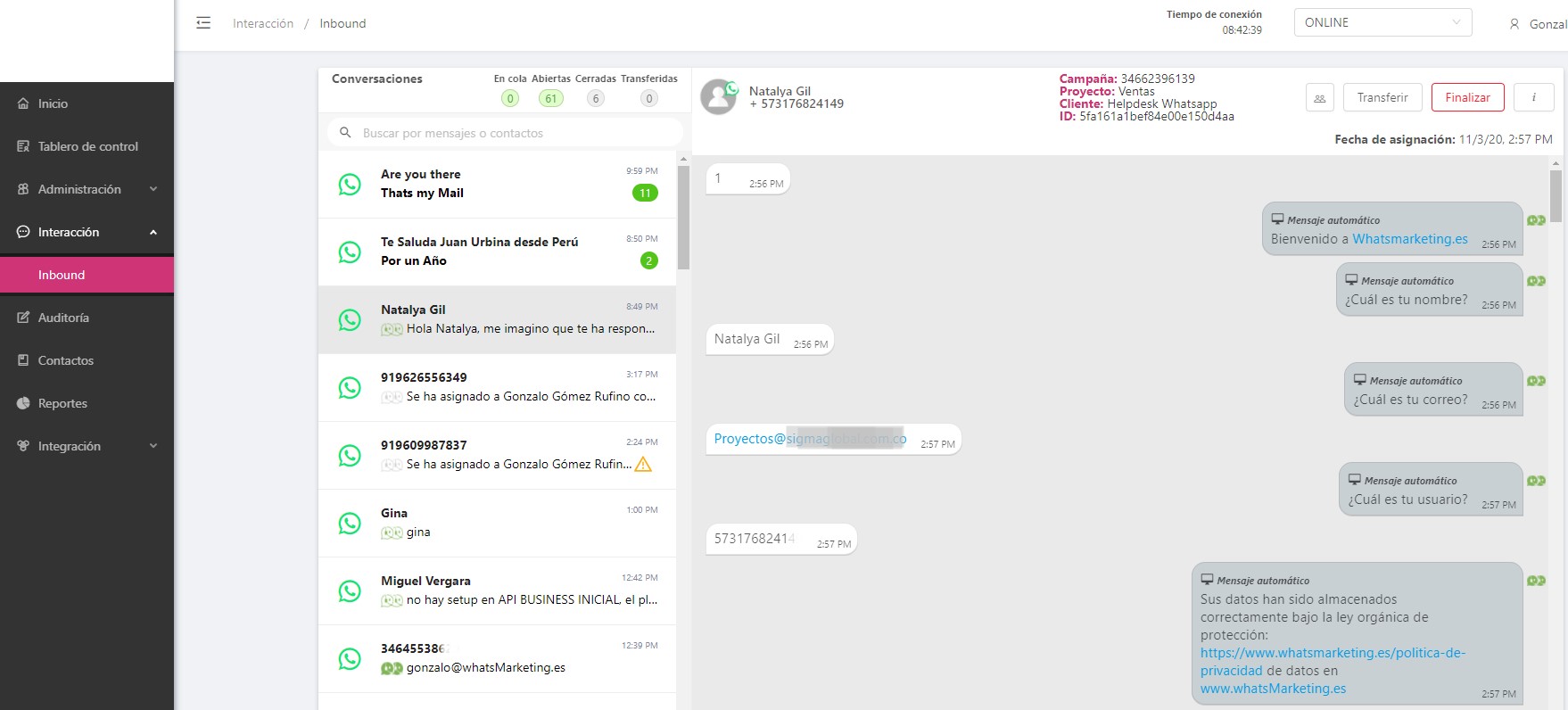Click the user profile icon near Gonzalo
The width and height of the screenshot is (1568, 710).
(1514, 24)
